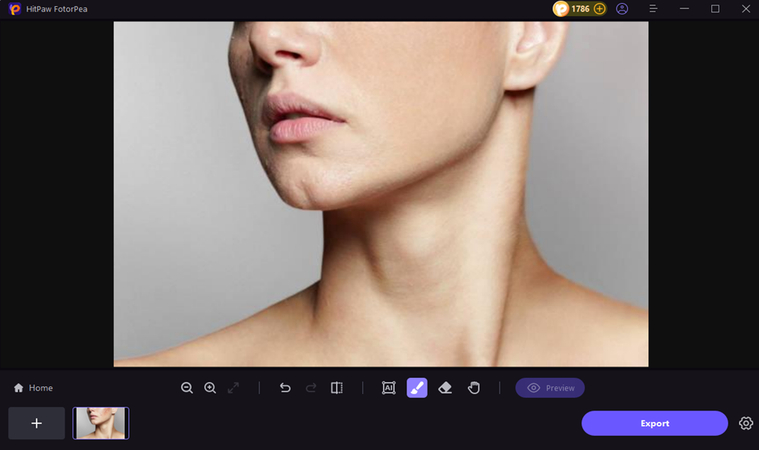The image size is (759, 450).
Task: Select the brush tool
Action: click(417, 388)
